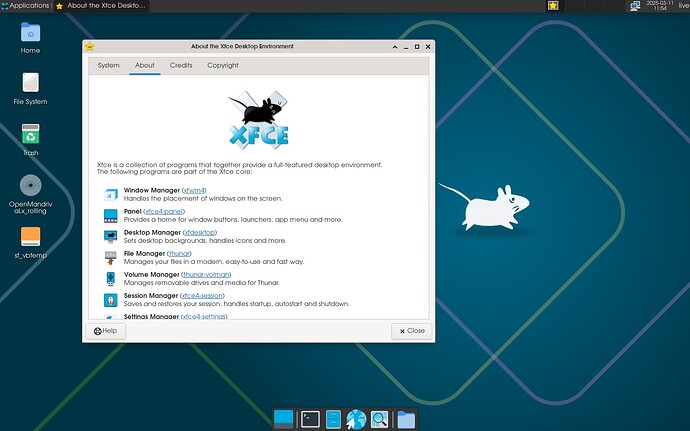The width and height of the screenshot is (690, 431).
Task: Click the Xfce mouse logo image
Action: click(x=259, y=118)
